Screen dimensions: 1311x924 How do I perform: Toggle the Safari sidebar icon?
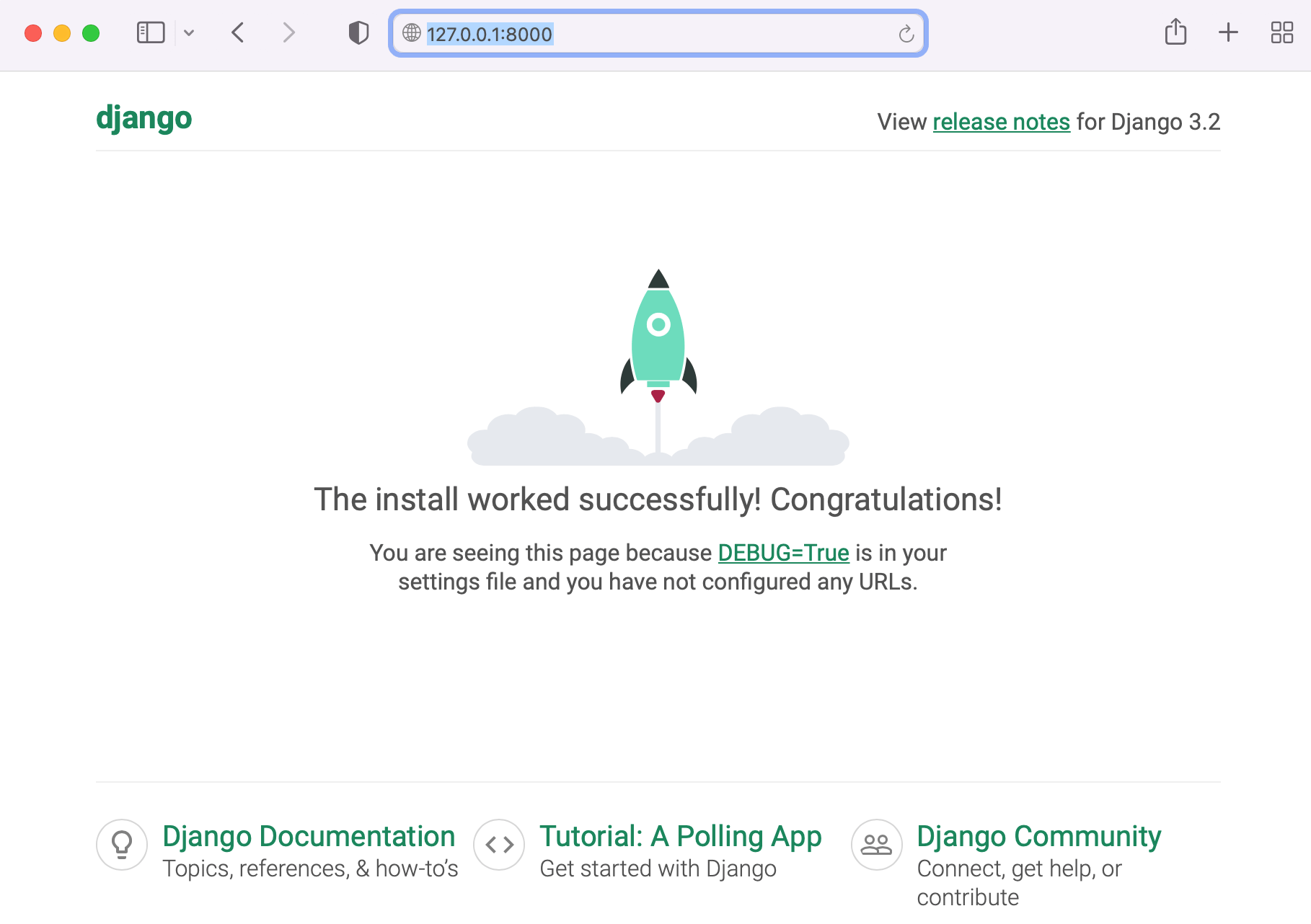tap(151, 32)
